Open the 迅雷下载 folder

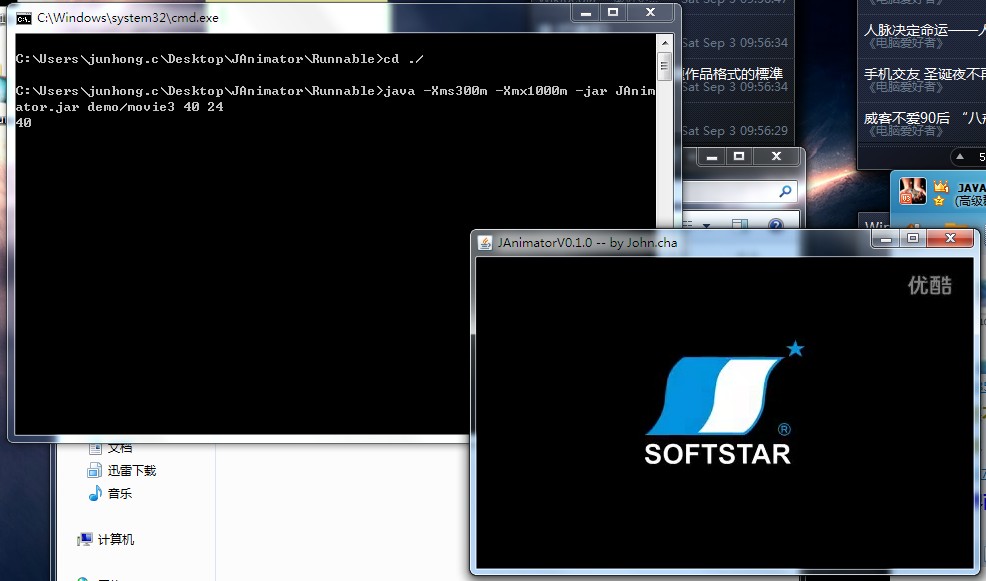click(131, 470)
